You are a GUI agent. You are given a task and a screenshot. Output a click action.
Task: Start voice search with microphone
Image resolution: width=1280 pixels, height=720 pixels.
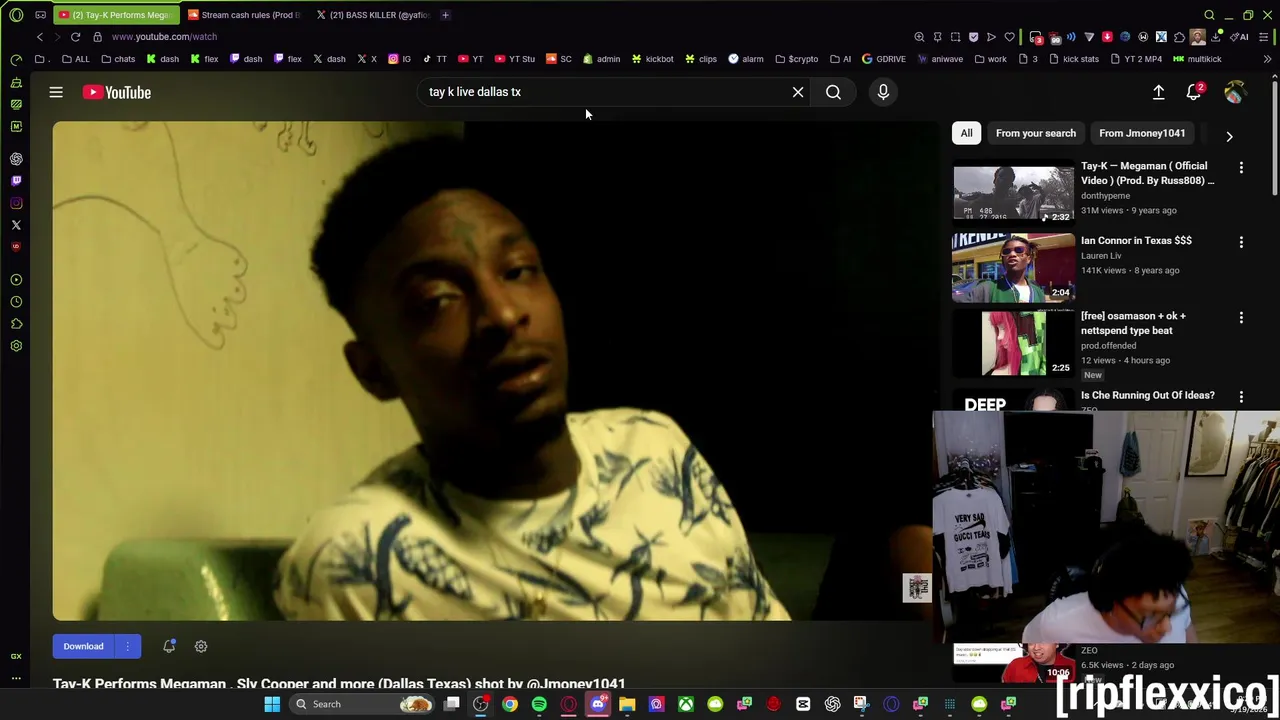(883, 92)
